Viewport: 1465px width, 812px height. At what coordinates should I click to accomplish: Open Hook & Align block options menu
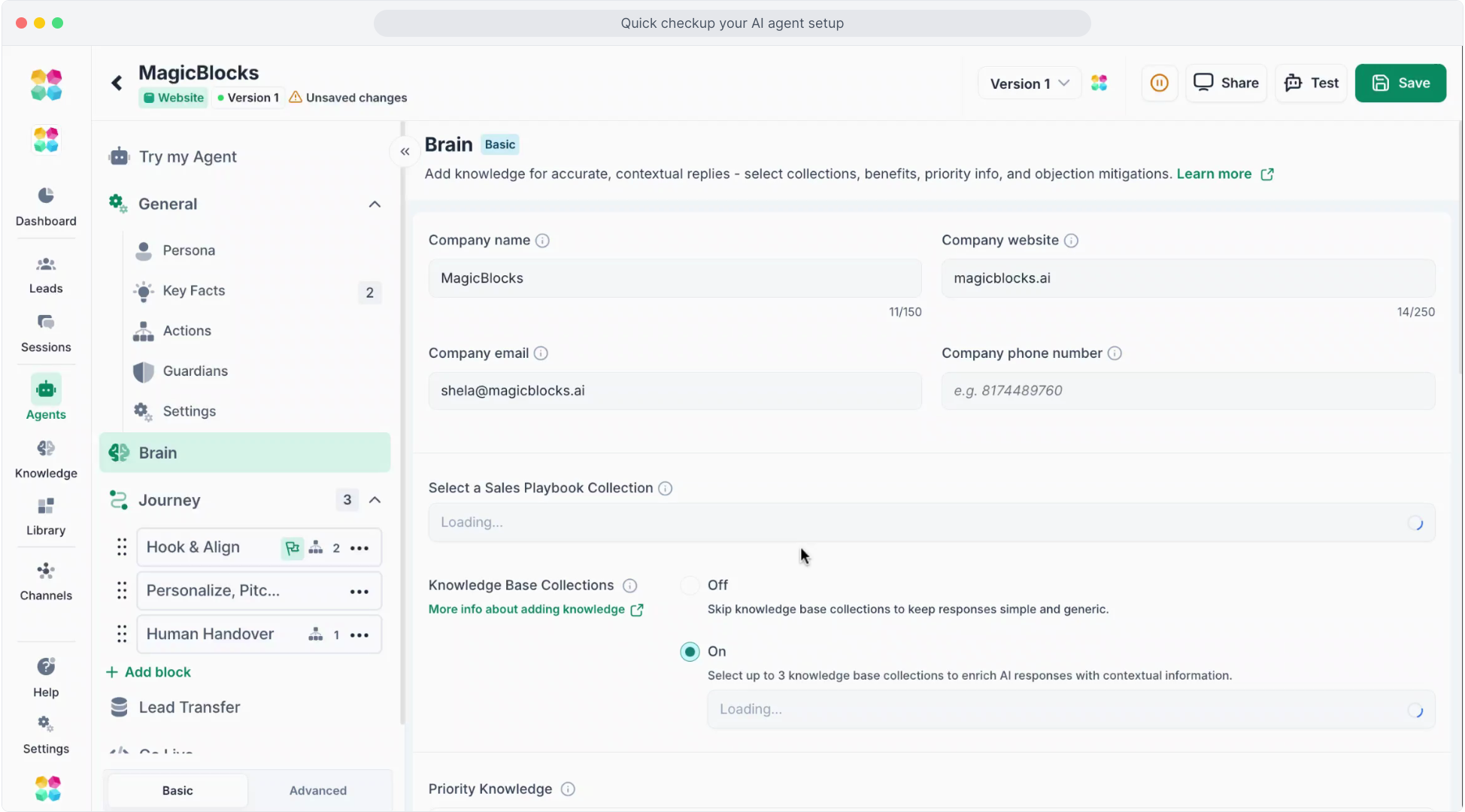[359, 548]
